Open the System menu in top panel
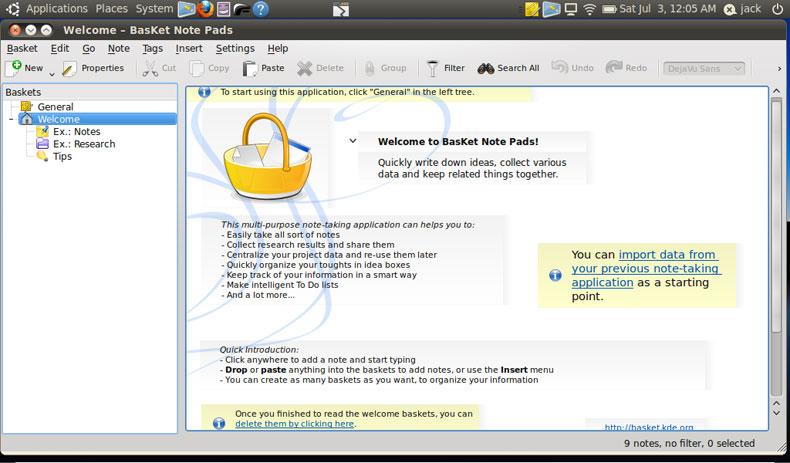 (x=154, y=9)
